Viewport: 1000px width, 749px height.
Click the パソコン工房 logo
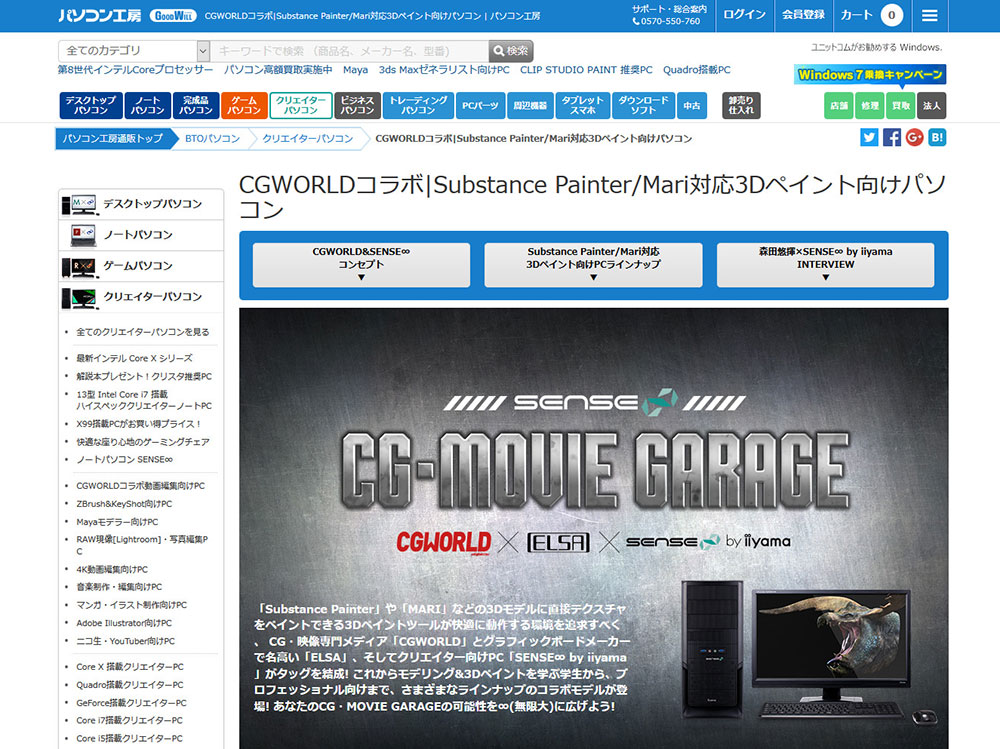[x=99, y=16]
